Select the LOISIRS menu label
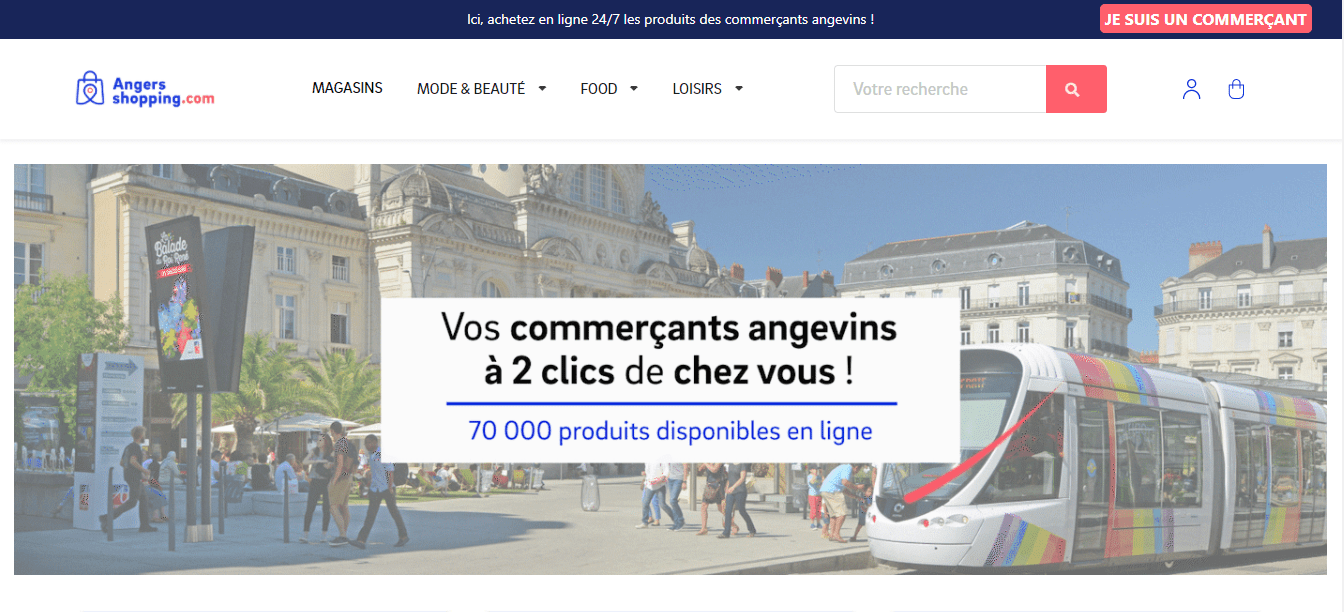 [696, 89]
